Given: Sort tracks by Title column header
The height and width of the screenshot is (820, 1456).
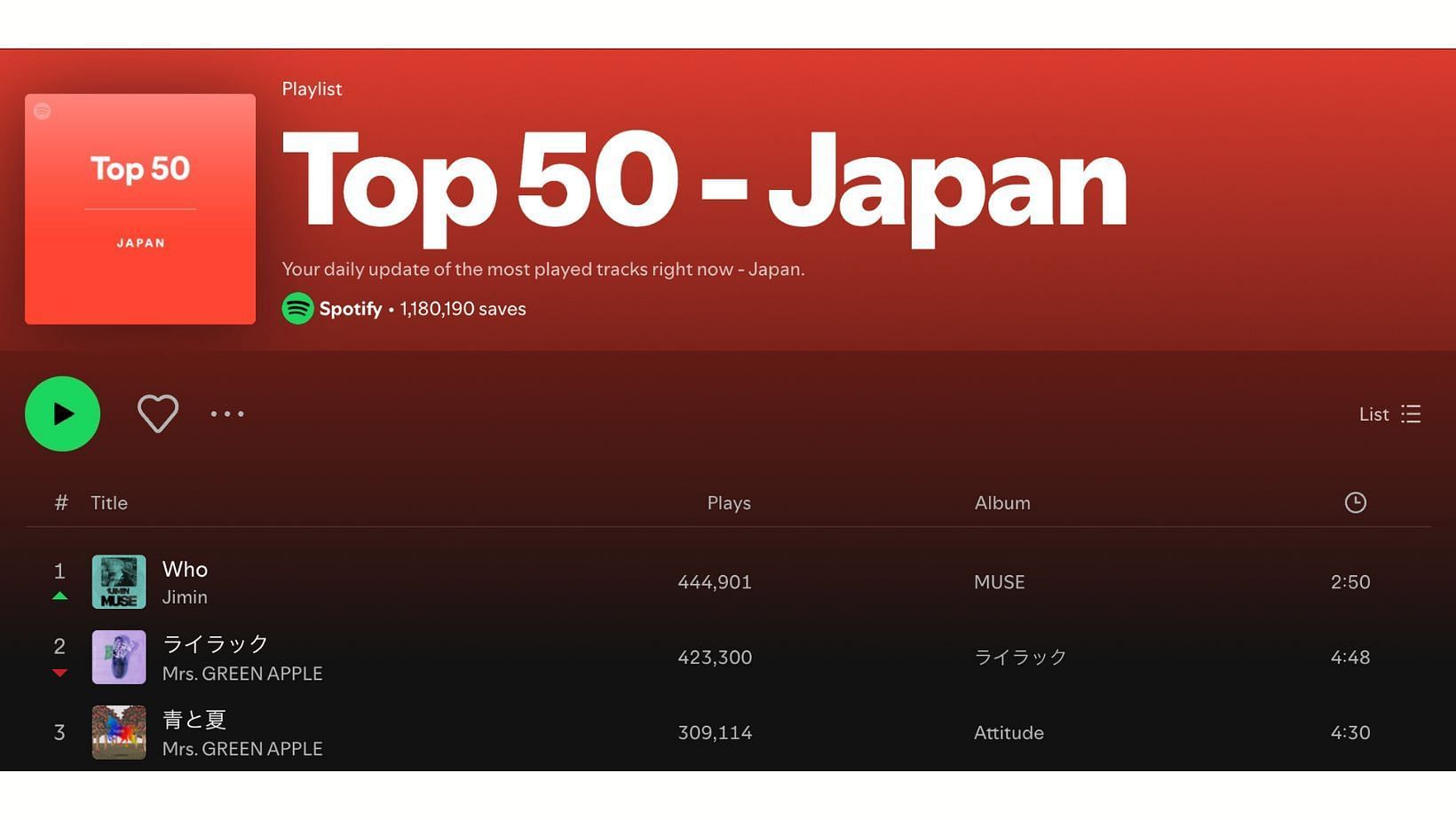Looking at the screenshot, I should [x=109, y=502].
